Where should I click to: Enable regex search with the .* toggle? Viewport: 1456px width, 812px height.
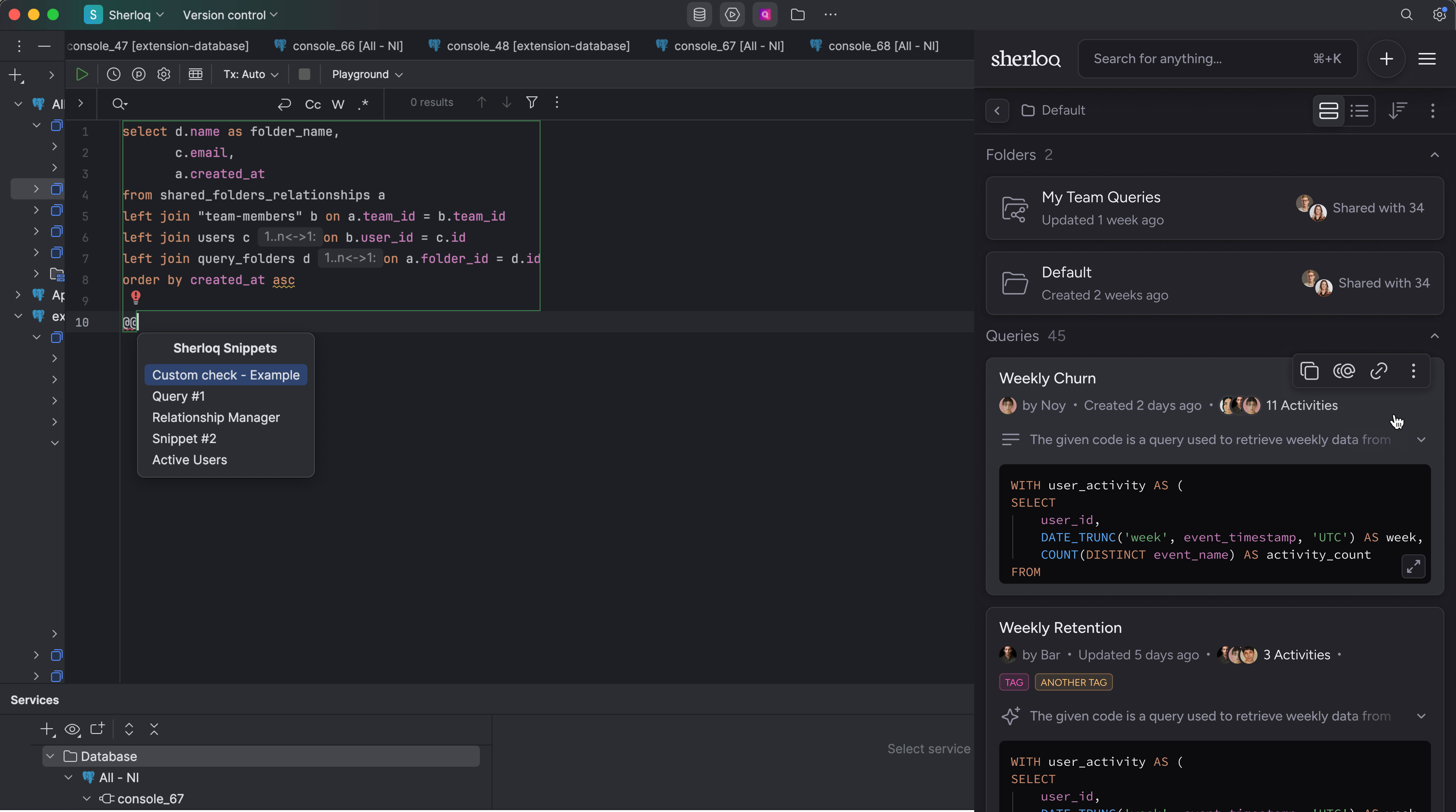coord(364,104)
